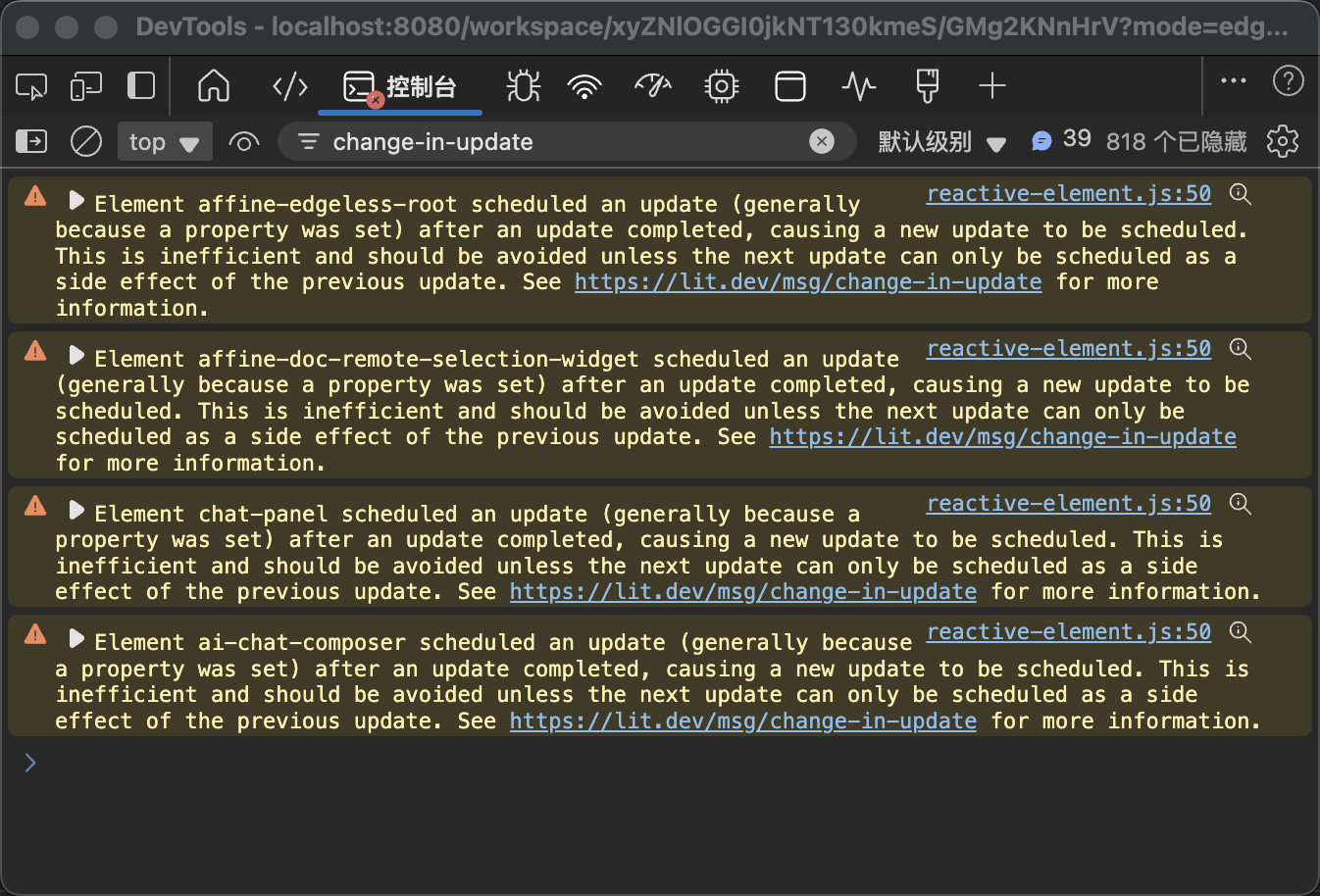Open the top frame context dropdown
This screenshot has height=896, width=1320.
pos(165,141)
